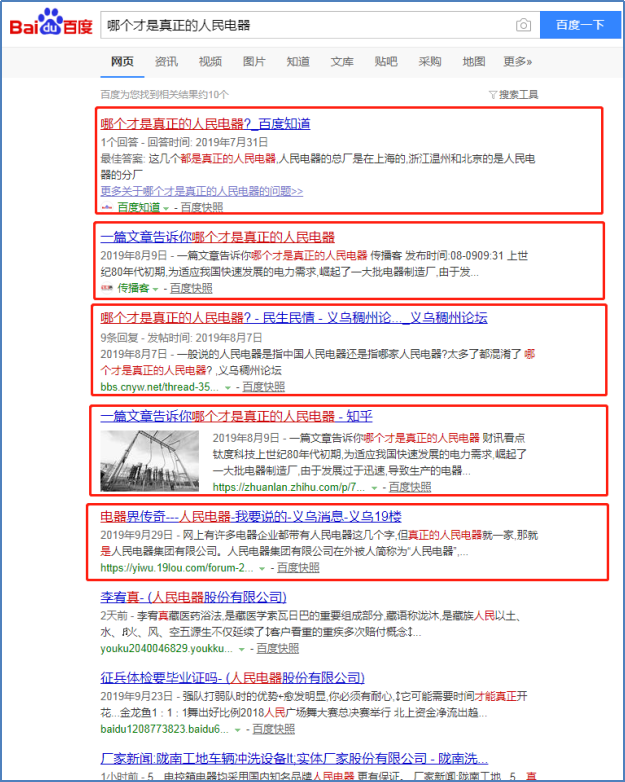Expand dropdown arrow next to youku2040046829

[241, 649]
